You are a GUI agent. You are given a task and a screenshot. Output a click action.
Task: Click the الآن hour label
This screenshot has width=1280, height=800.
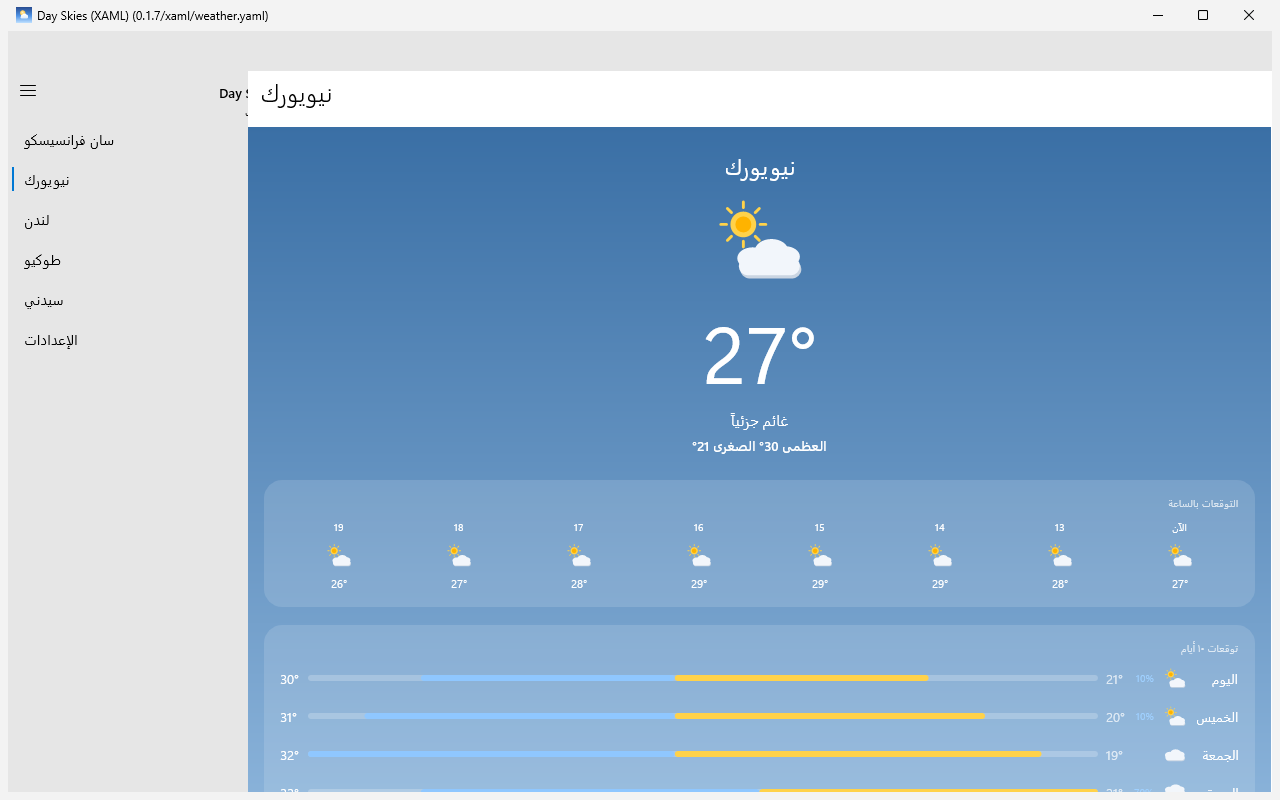[x=1180, y=527]
